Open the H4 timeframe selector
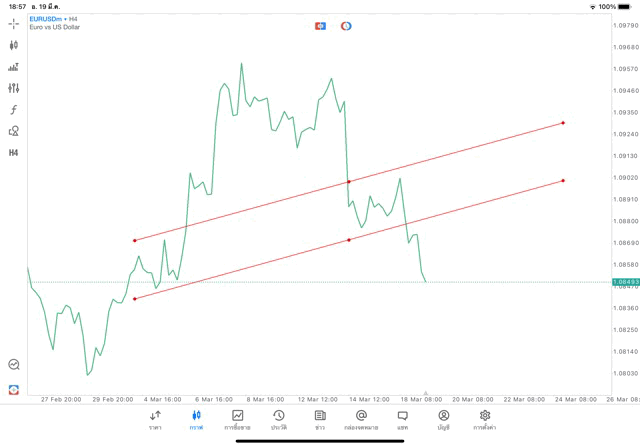Screen dimensions: 640x447 13,153
